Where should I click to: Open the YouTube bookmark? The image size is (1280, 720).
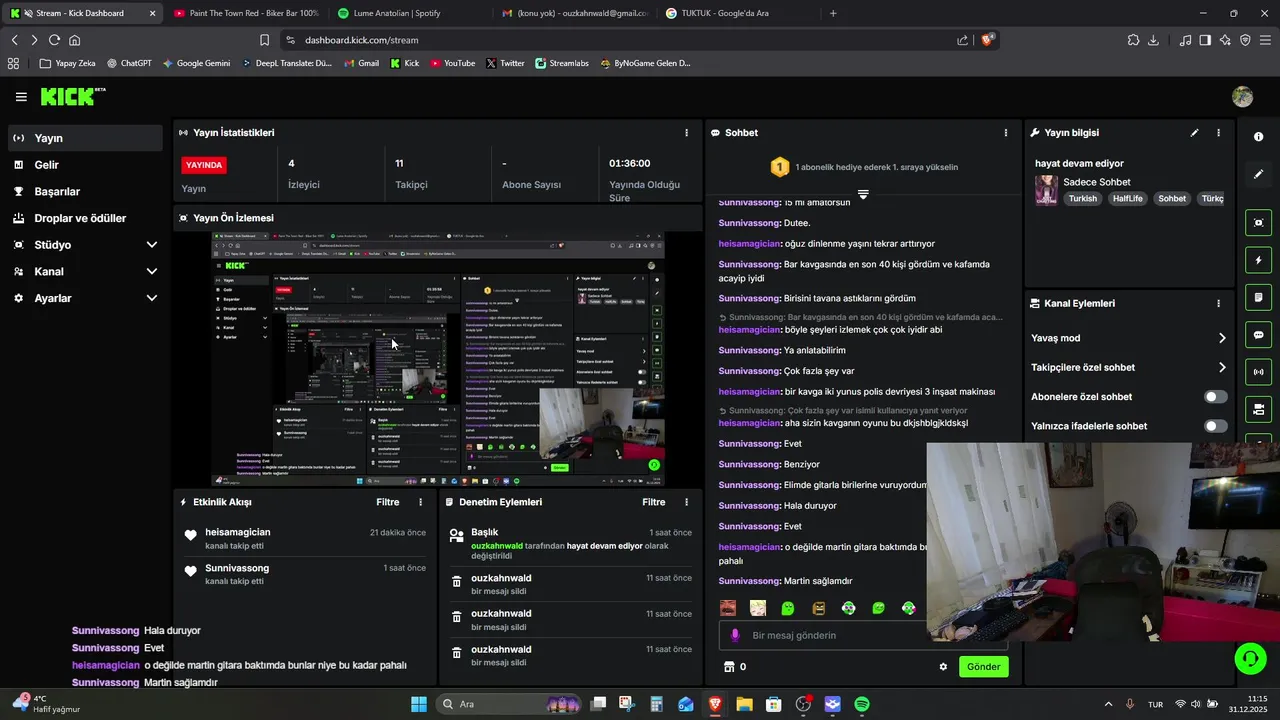click(x=453, y=63)
